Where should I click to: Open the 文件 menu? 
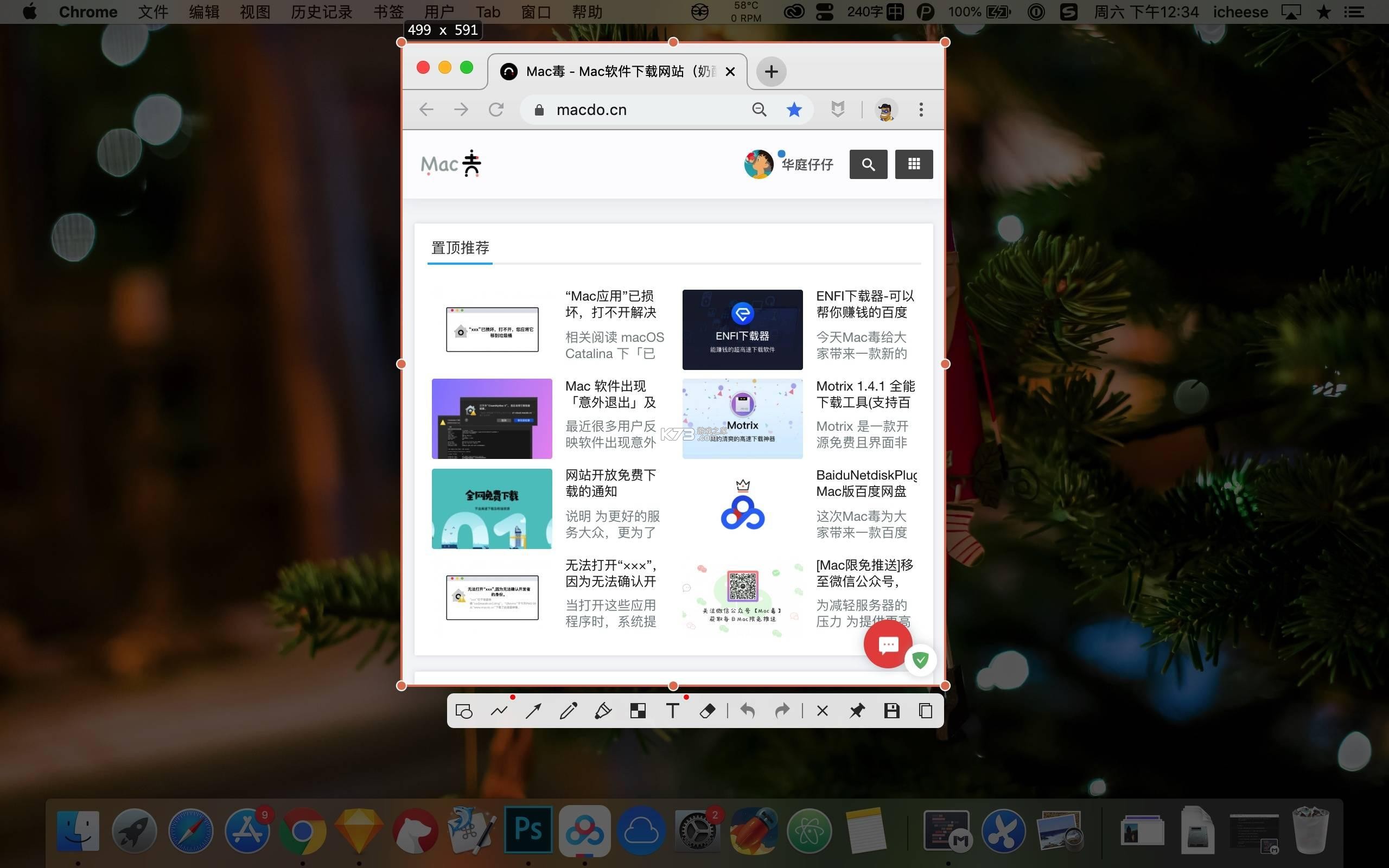click(152, 12)
